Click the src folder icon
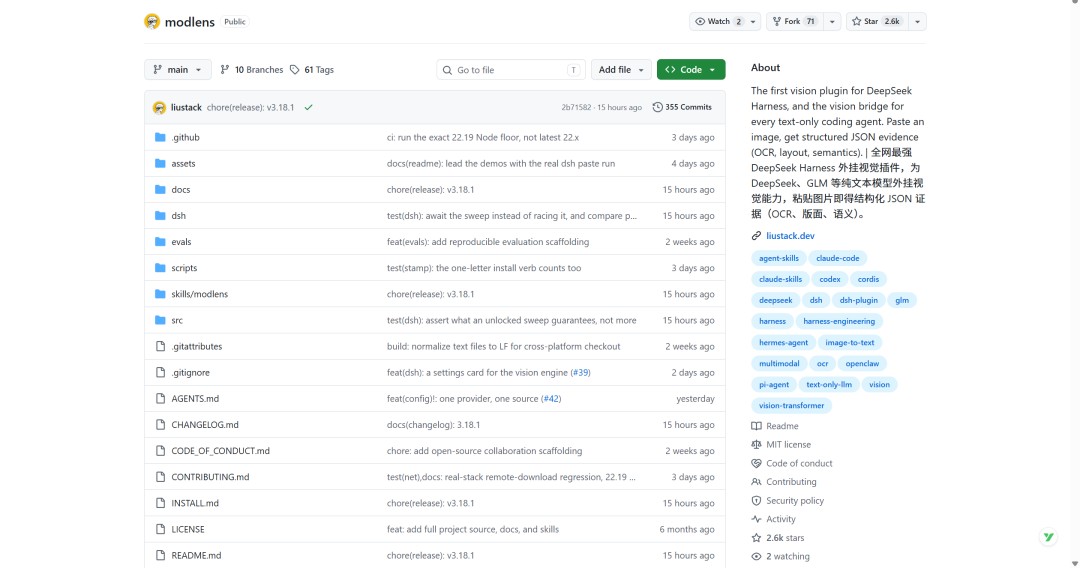The width and height of the screenshot is (1080, 568). coord(160,320)
